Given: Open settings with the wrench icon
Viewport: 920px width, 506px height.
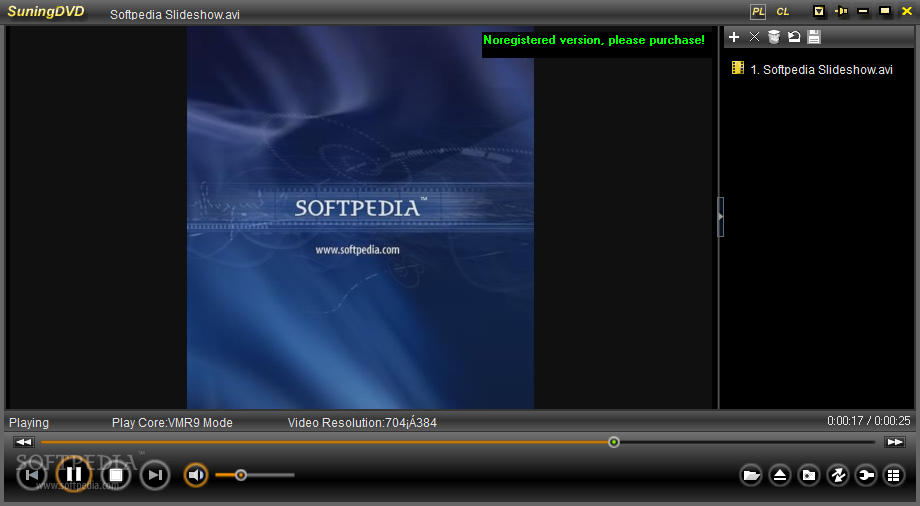Looking at the screenshot, I should [x=866, y=475].
